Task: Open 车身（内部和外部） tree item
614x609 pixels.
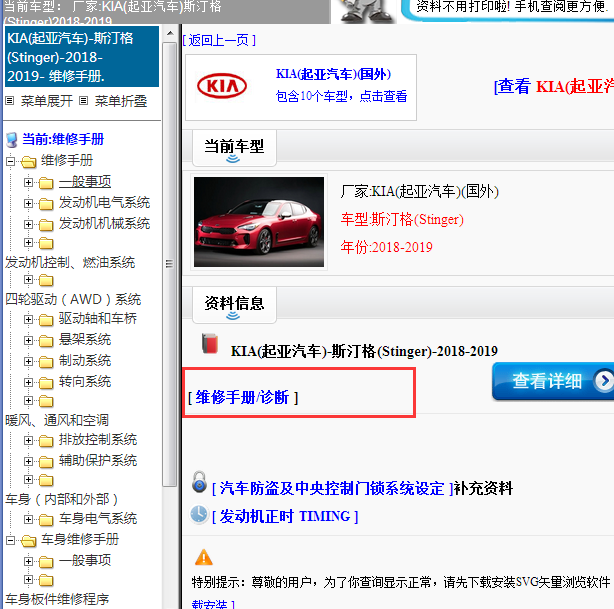Action: coord(61,499)
